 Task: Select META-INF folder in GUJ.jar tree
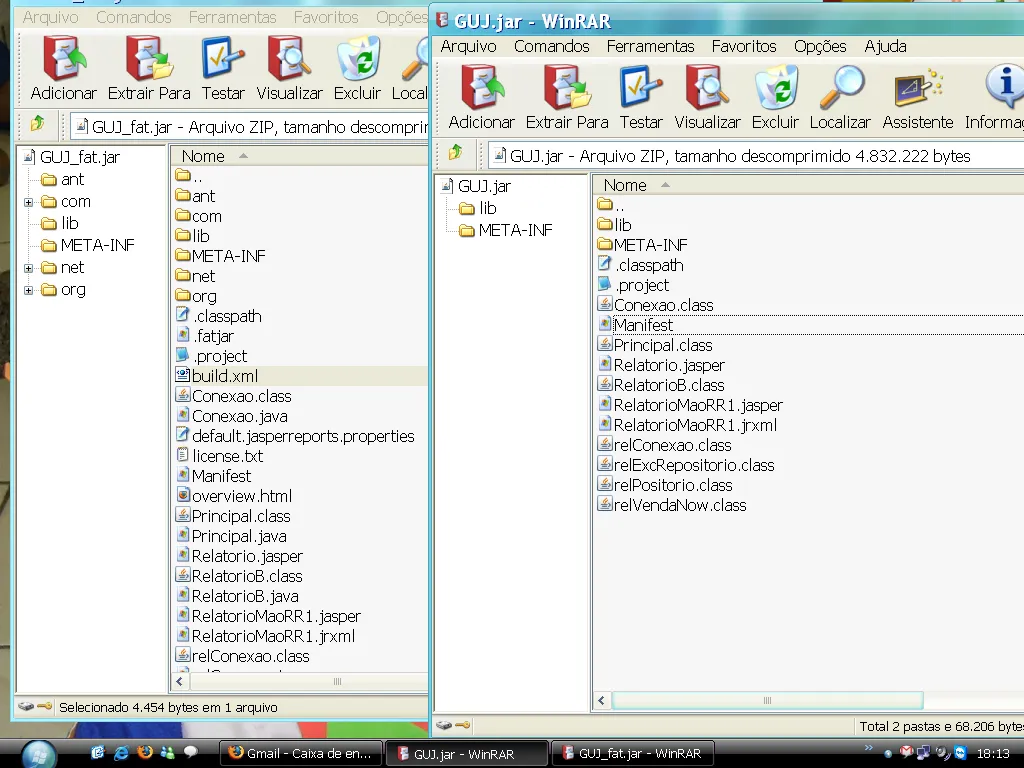[515, 230]
